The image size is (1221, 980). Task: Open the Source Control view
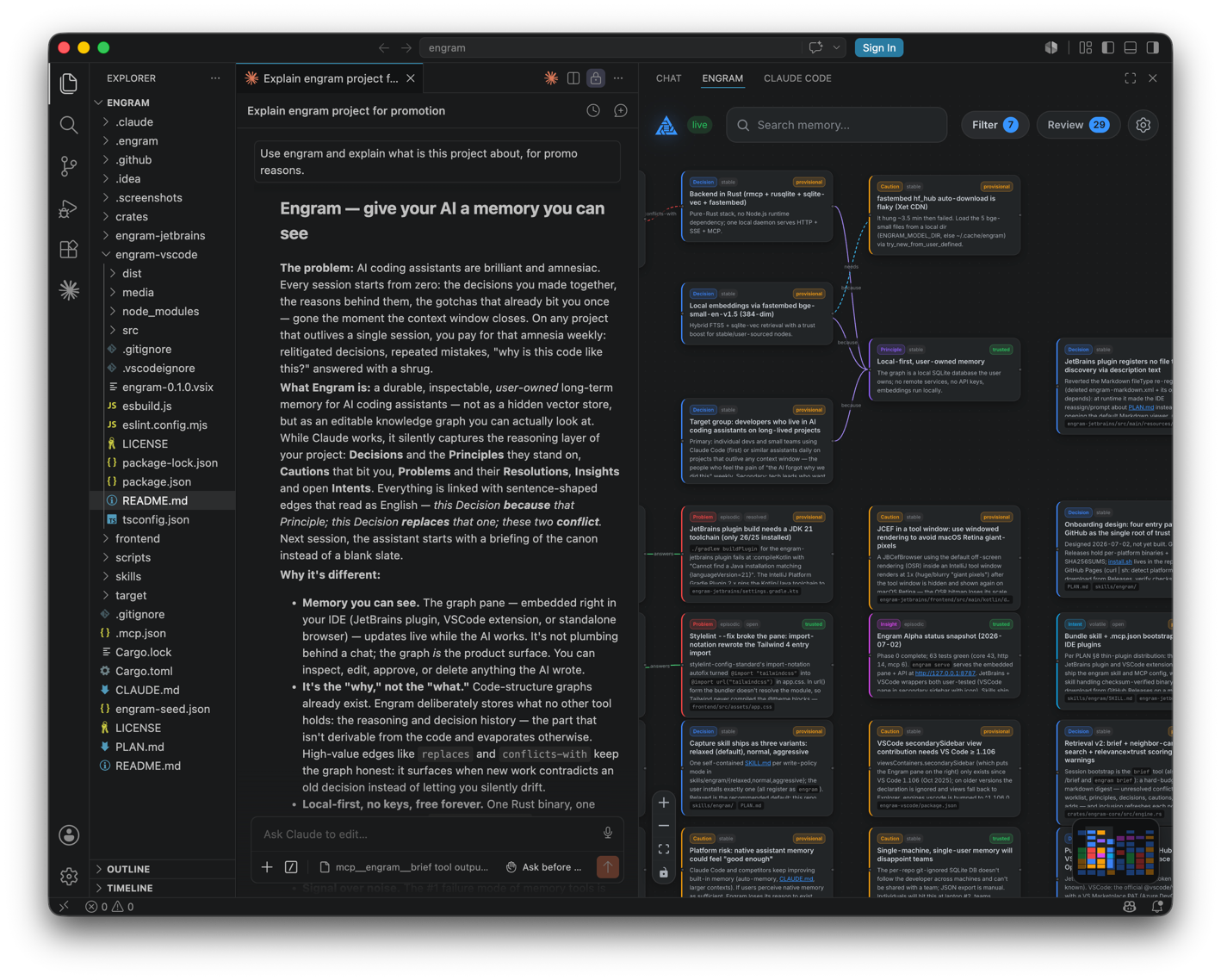[x=69, y=166]
